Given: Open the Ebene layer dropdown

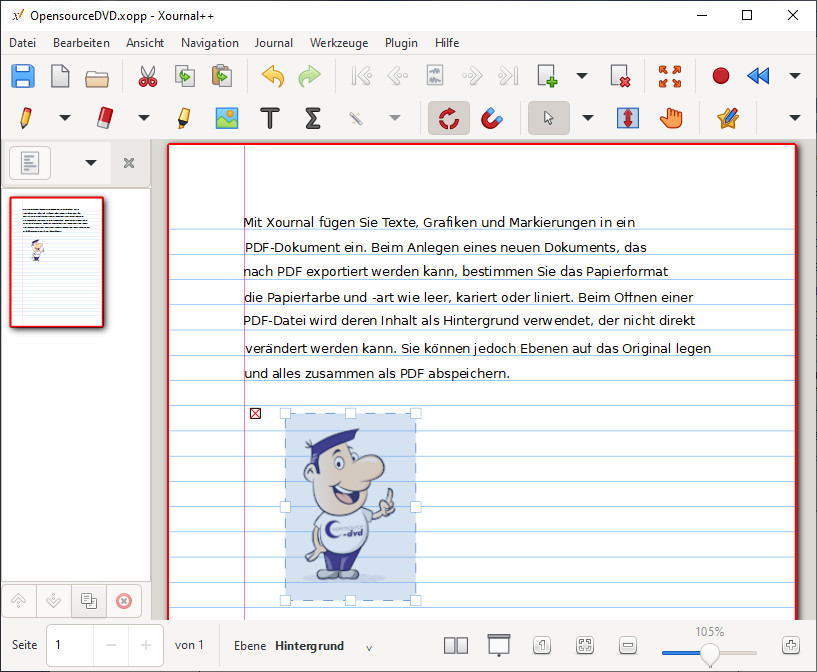Looking at the screenshot, I should (369, 646).
